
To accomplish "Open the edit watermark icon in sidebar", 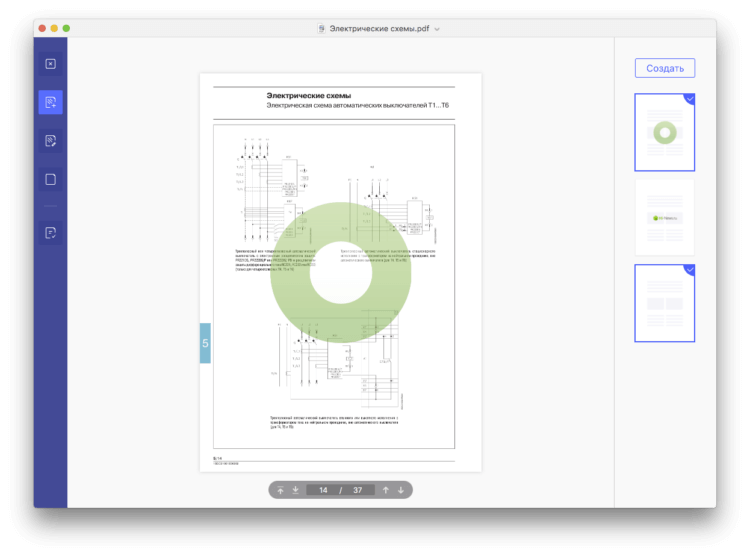I will tap(50, 141).
